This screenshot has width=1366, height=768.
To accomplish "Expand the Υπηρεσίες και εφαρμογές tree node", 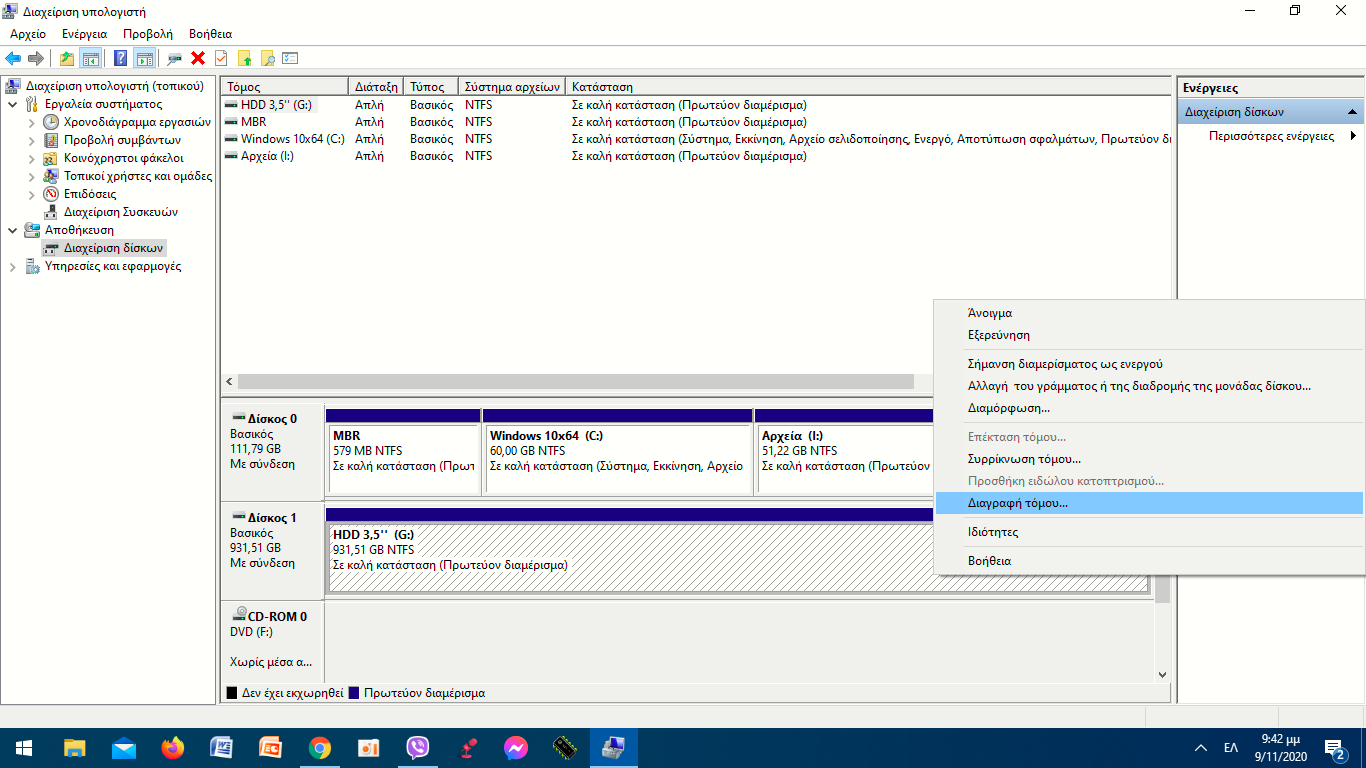I will 12,267.
